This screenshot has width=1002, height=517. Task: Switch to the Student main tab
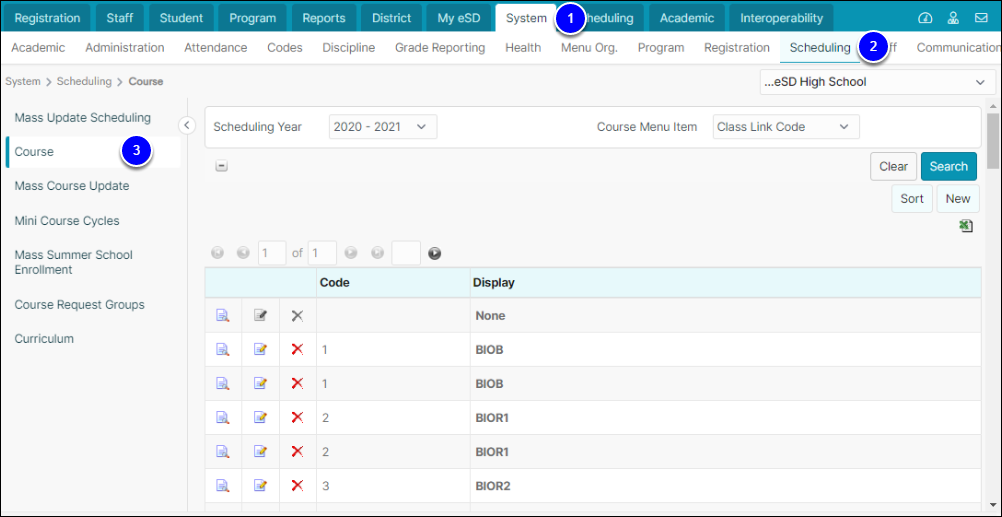point(181,18)
